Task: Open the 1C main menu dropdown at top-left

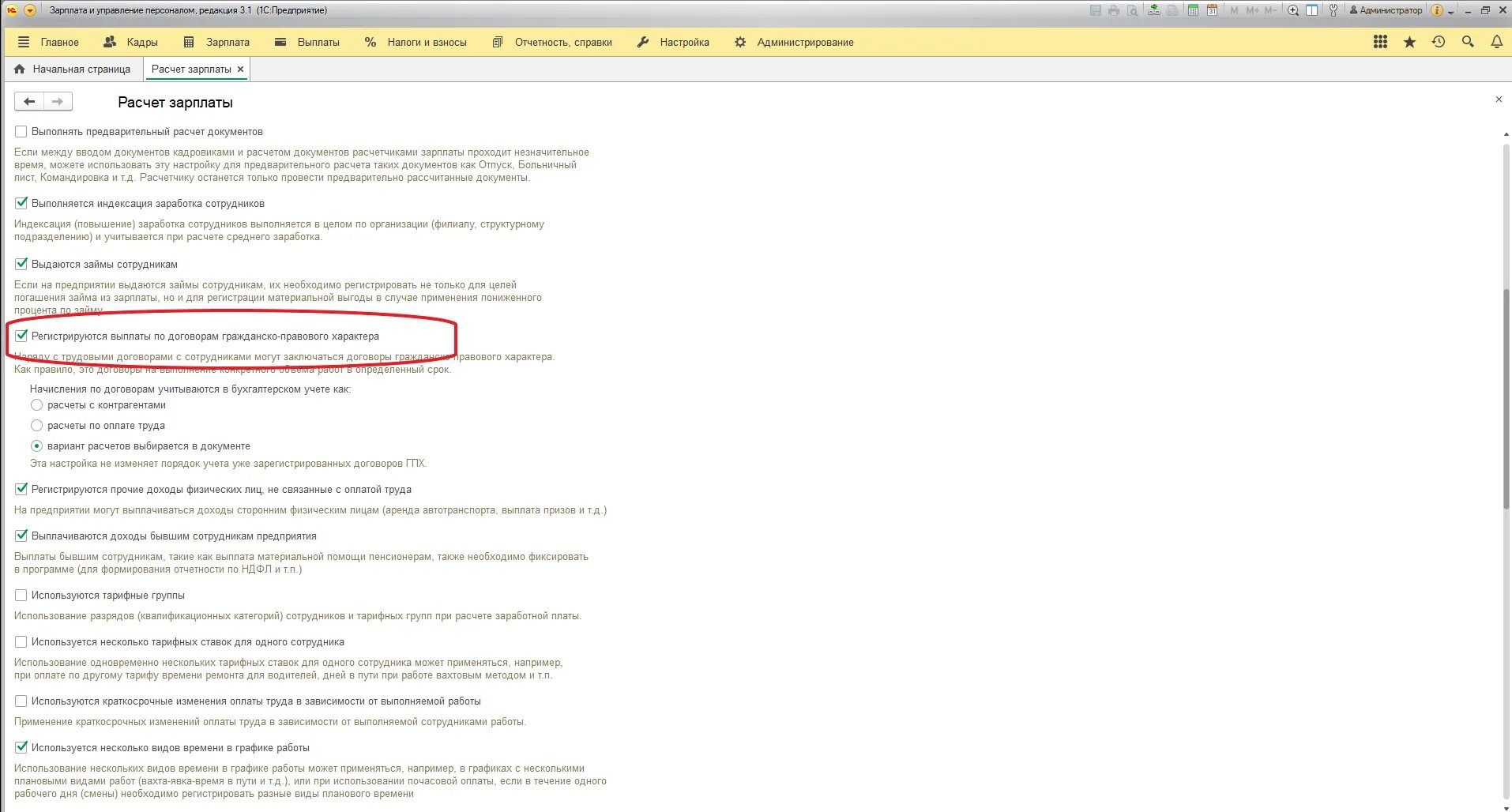Action: (30, 10)
